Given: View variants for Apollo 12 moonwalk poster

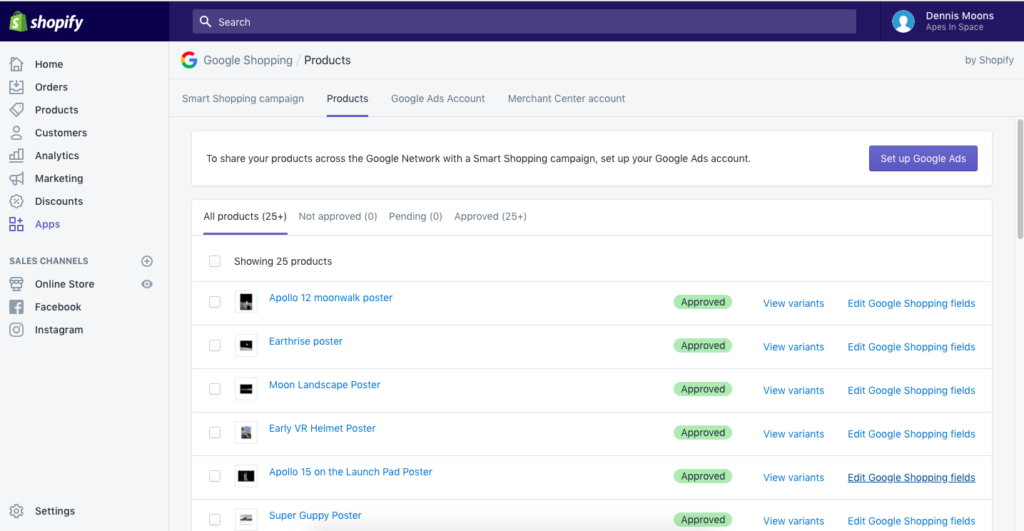Looking at the screenshot, I should 793,303.
